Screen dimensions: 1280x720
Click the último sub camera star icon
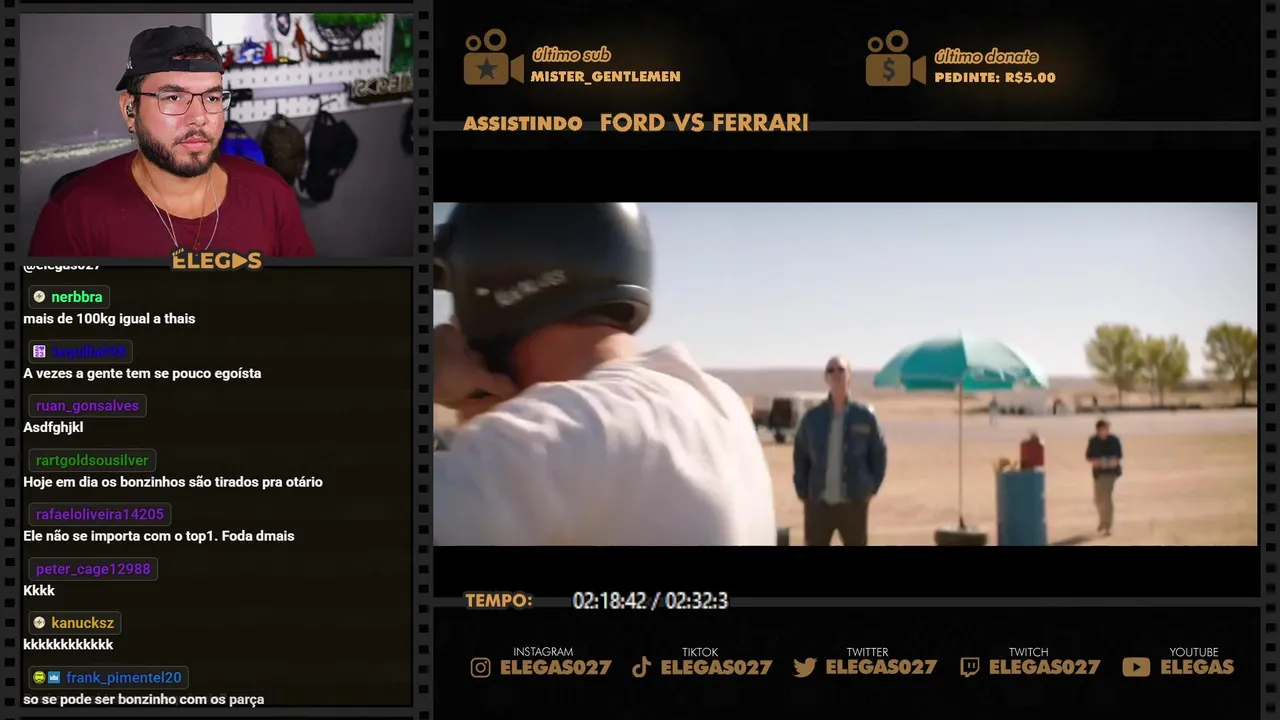[493, 58]
